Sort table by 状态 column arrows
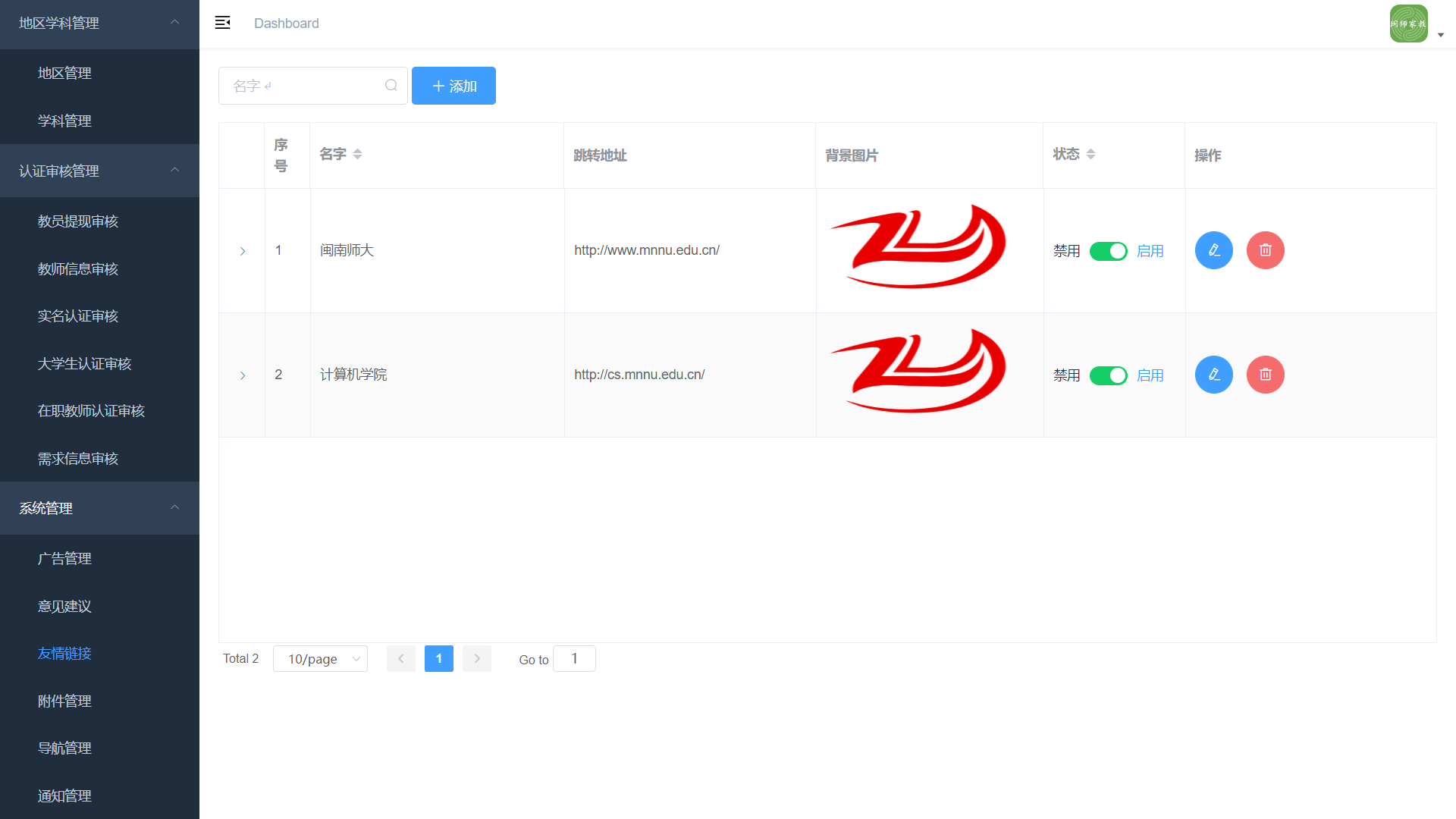1456x819 pixels. (x=1090, y=154)
